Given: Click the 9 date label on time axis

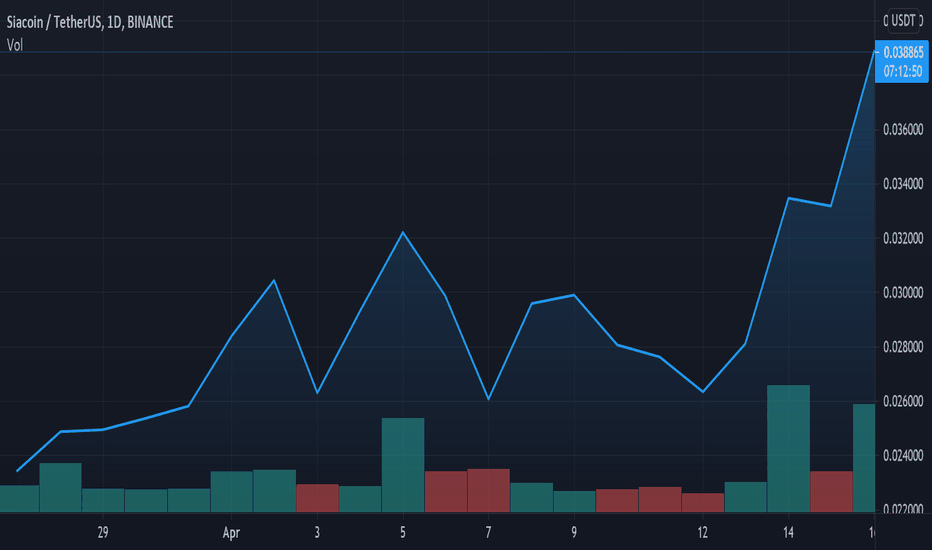Looking at the screenshot, I should pos(574,532).
